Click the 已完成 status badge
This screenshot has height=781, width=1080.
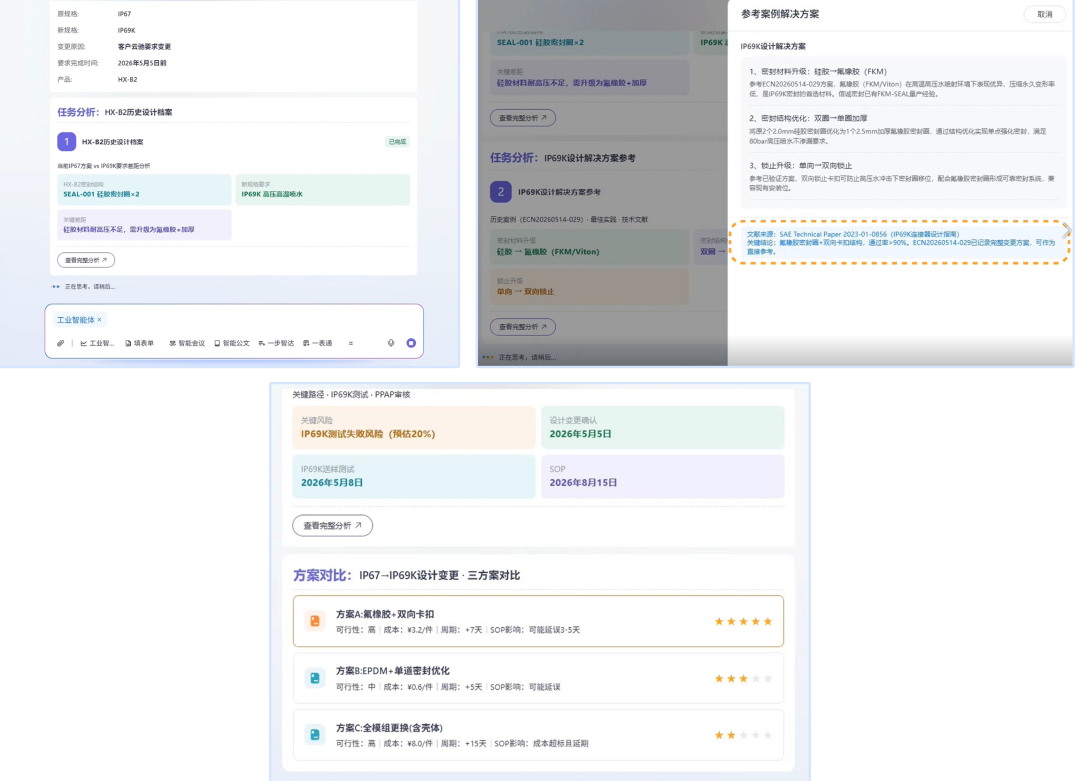[x=397, y=142]
